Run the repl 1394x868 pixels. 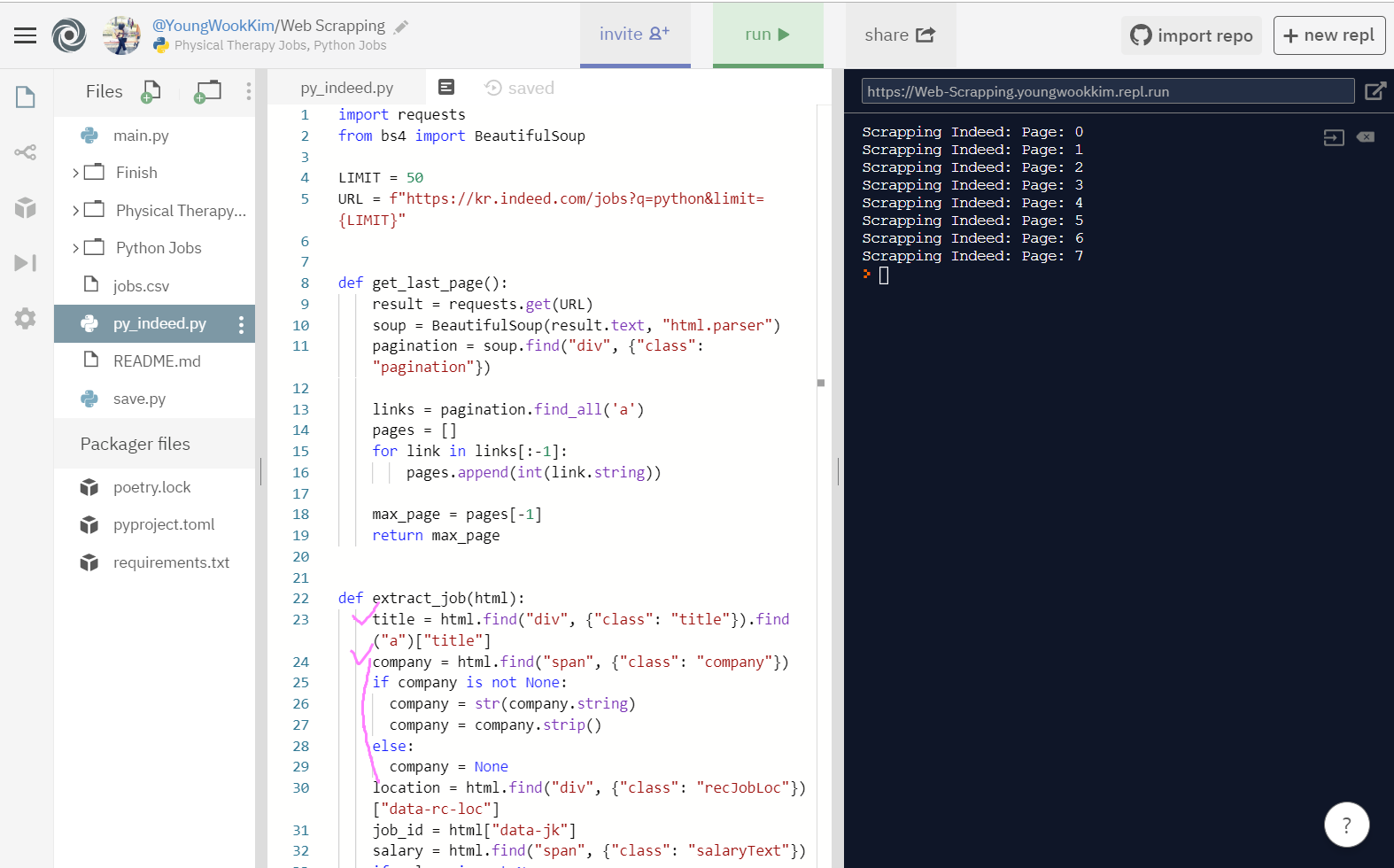(768, 35)
